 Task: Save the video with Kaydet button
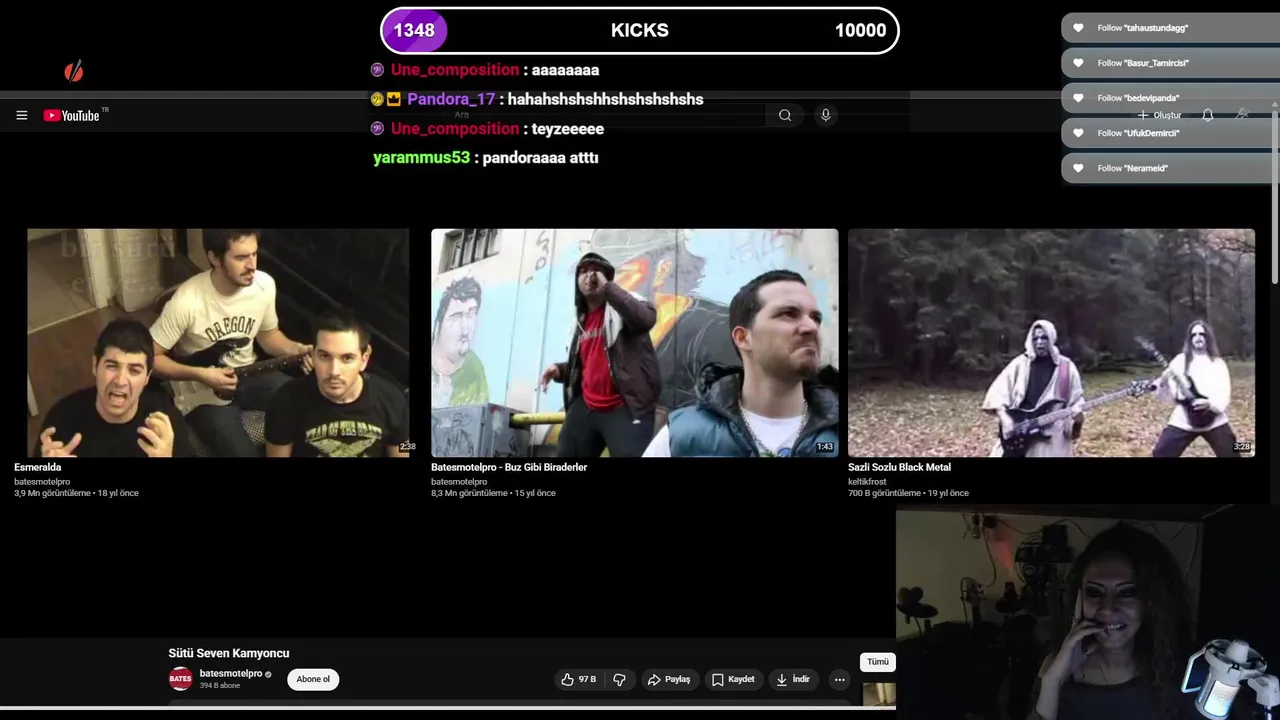point(732,679)
